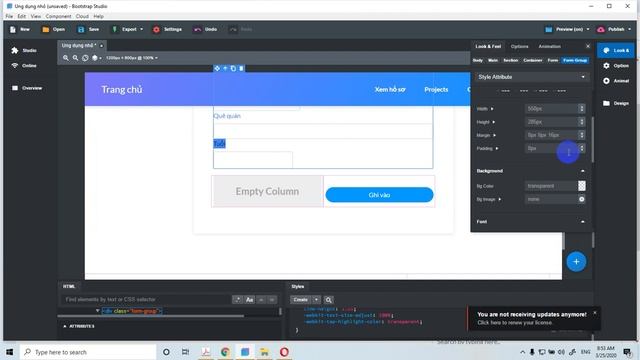Screen dimensions: 640x360
Task: Click the reset zoom icon in canvas toolbar
Action: pyautogui.click(x=85, y=58)
